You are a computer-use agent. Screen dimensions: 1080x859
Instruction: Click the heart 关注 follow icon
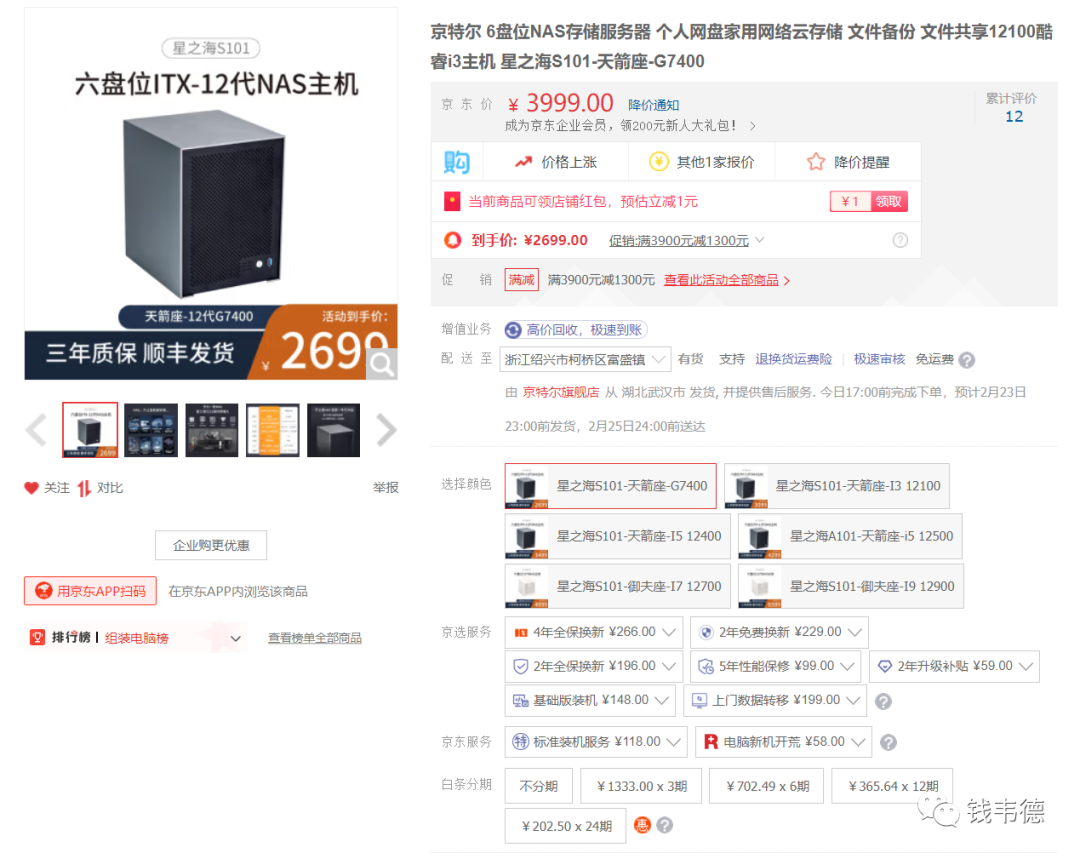31,488
